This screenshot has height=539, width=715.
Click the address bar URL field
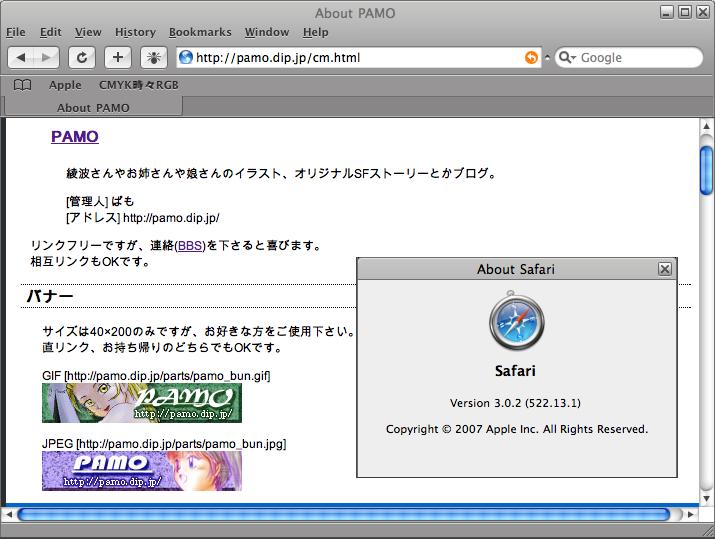359,57
